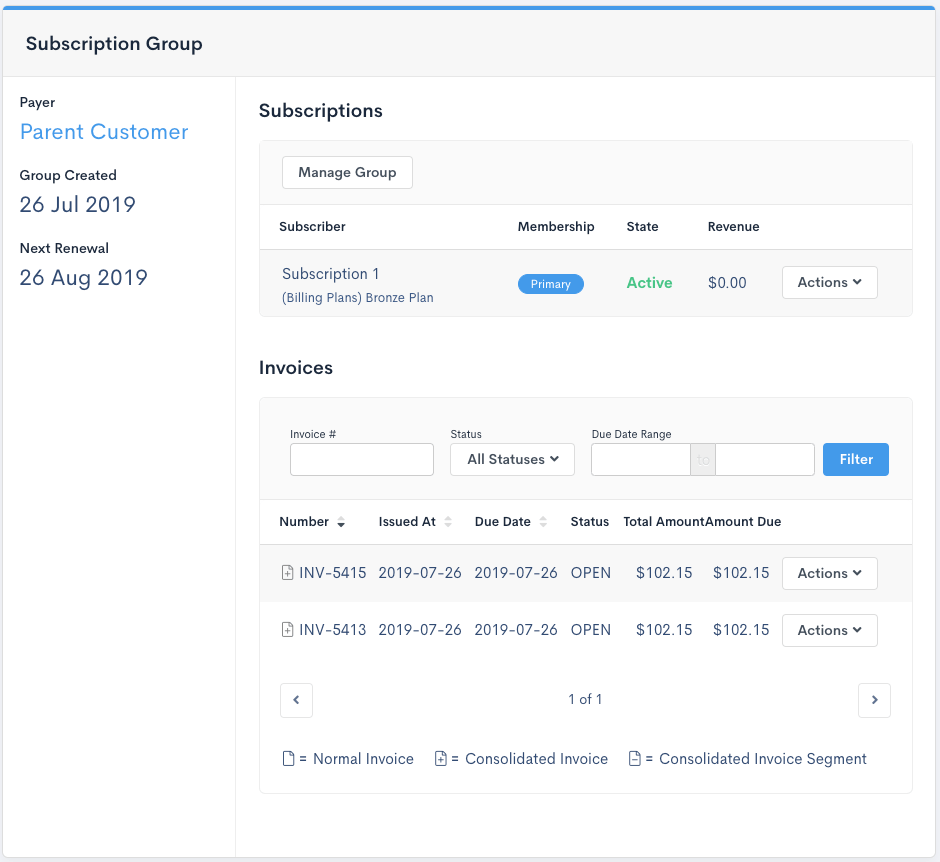This screenshot has height=862, width=940.
Task: Open Actions dropdown for Subscription 1
Action: 829,282
